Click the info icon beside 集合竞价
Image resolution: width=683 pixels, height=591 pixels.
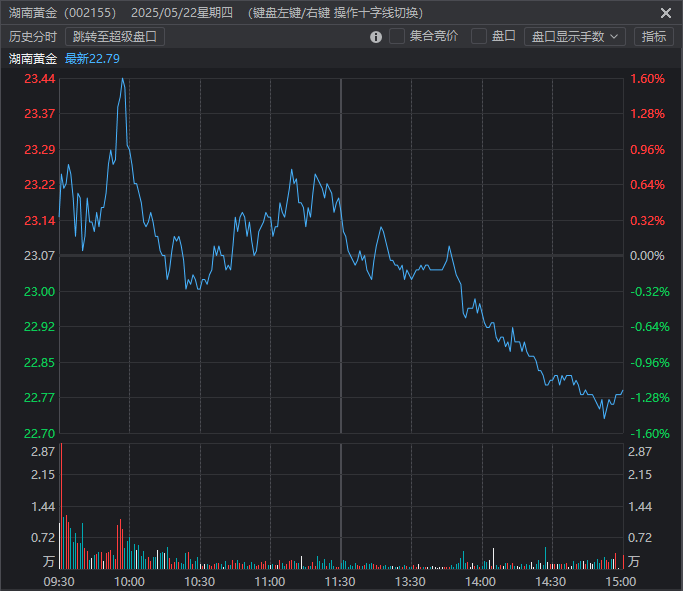coord(376,37)
